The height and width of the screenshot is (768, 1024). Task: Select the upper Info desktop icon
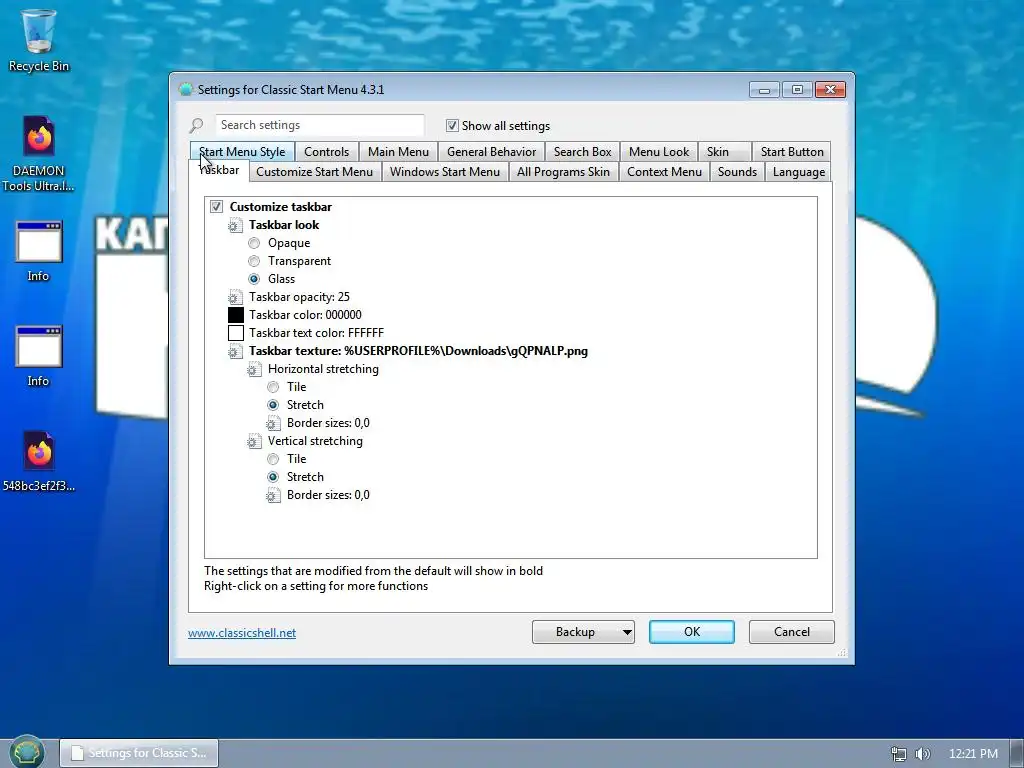click(x=39, y=251)
